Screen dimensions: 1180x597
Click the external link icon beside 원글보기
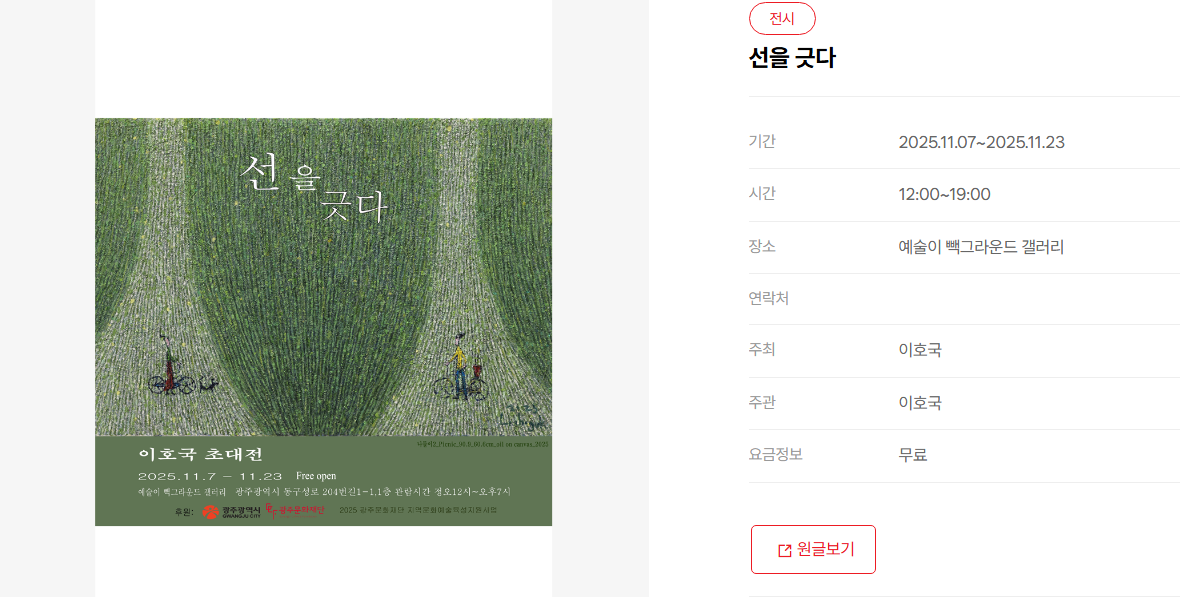click(x=784, y=550)
